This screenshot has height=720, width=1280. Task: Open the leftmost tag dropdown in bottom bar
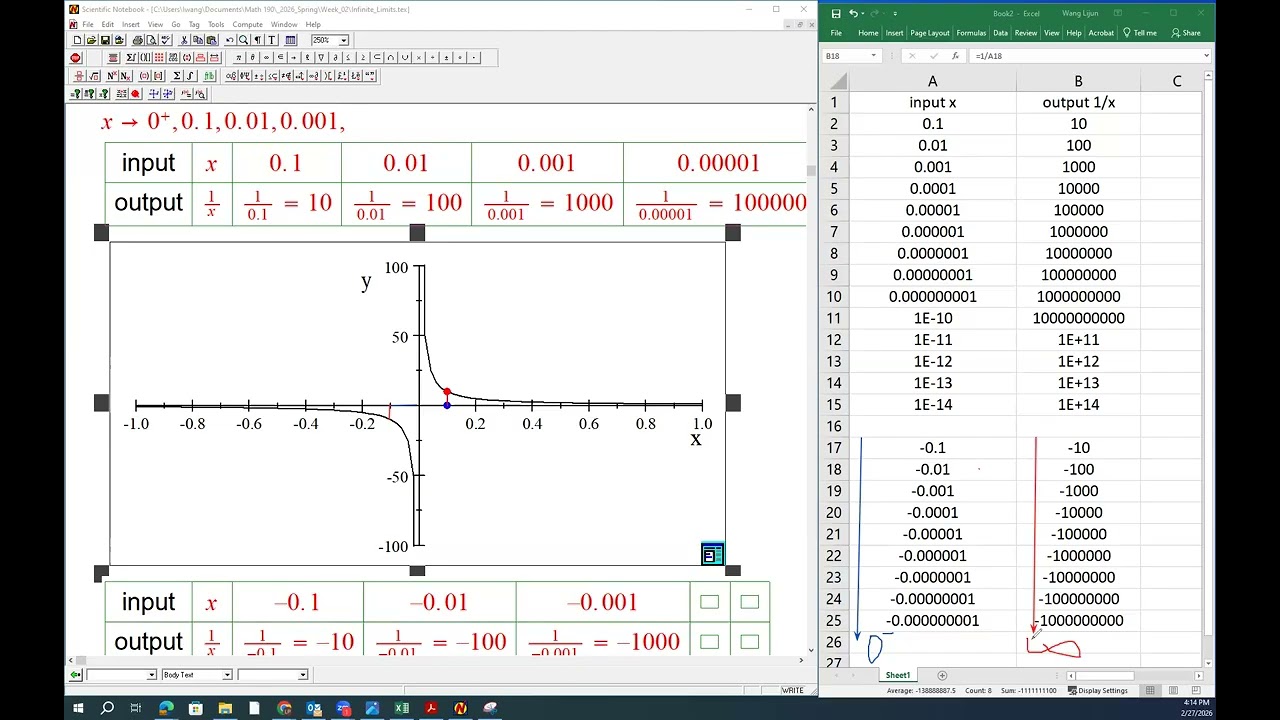pos(152,675)
